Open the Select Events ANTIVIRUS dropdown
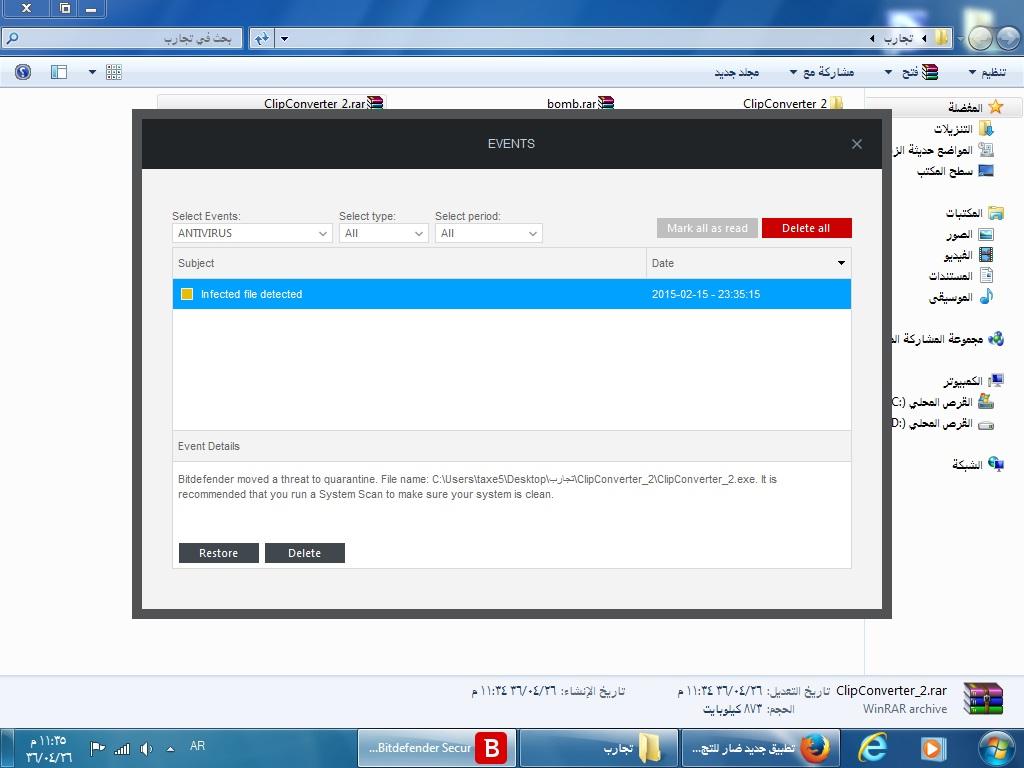The image size is (1024, 768). [x=252, y=233]
